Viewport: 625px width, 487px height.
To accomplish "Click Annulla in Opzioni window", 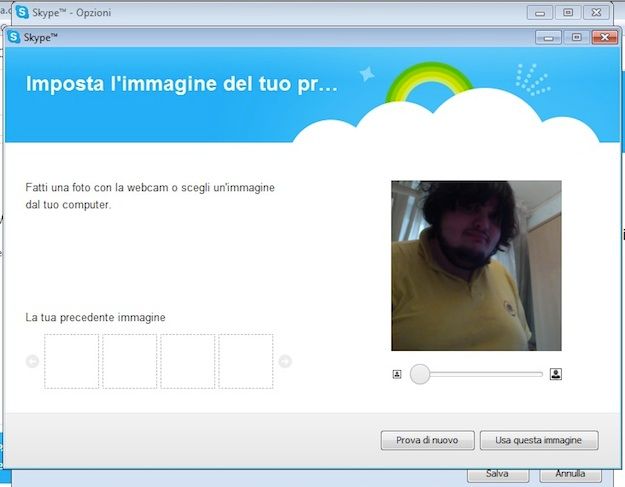I will pyautogui.click(x=570, y=475).
